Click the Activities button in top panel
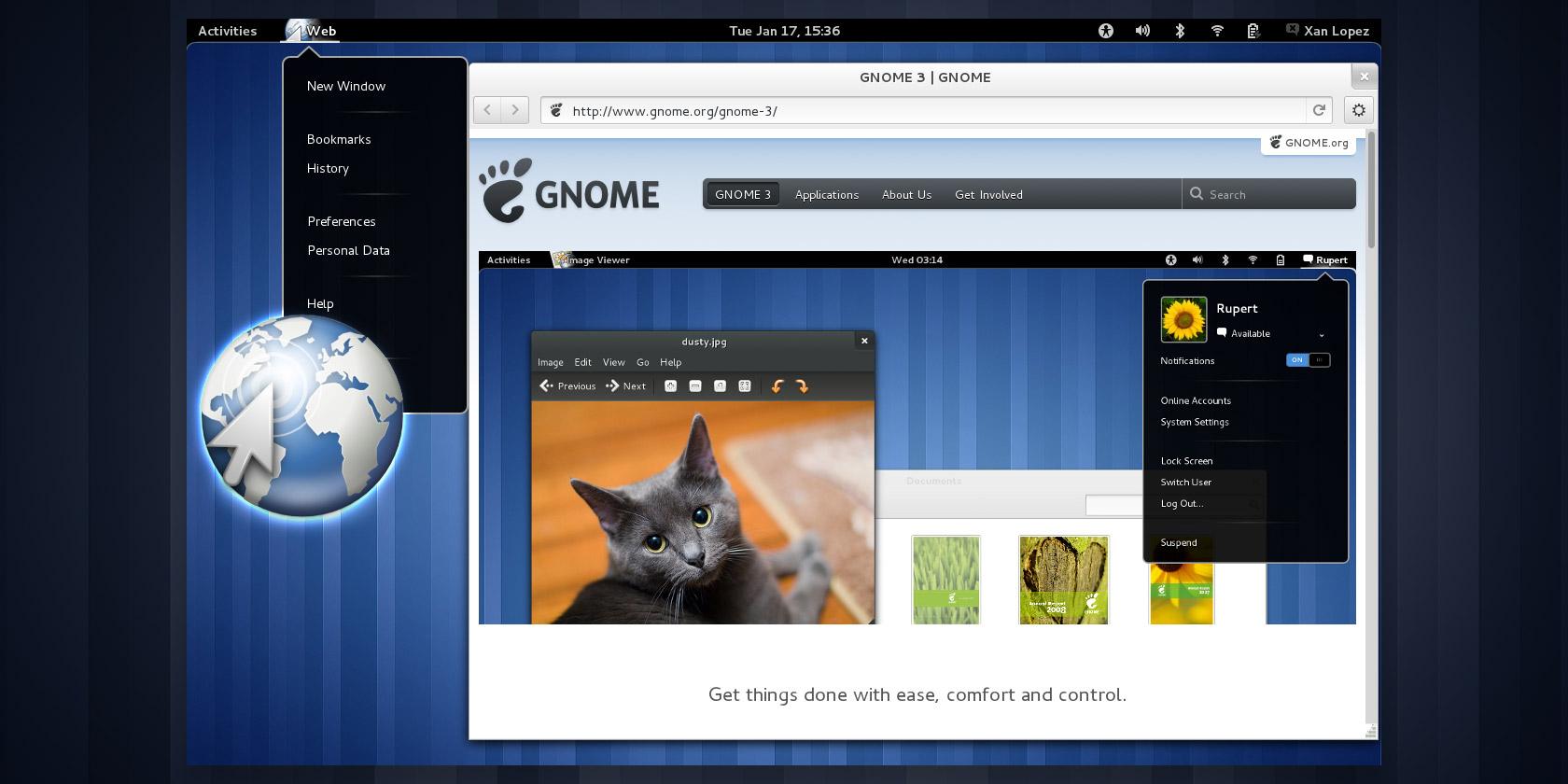The image size is (1568, 784). click(x=227, y=31)
